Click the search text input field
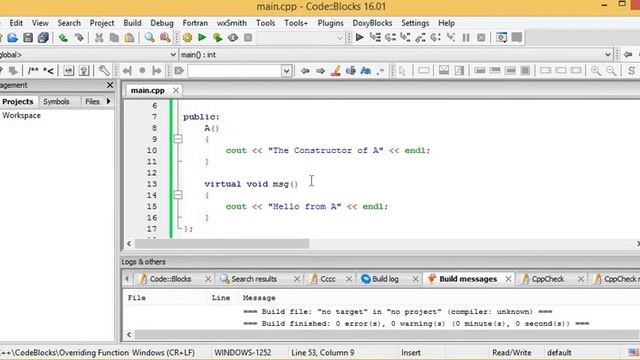 click(235, 71)
